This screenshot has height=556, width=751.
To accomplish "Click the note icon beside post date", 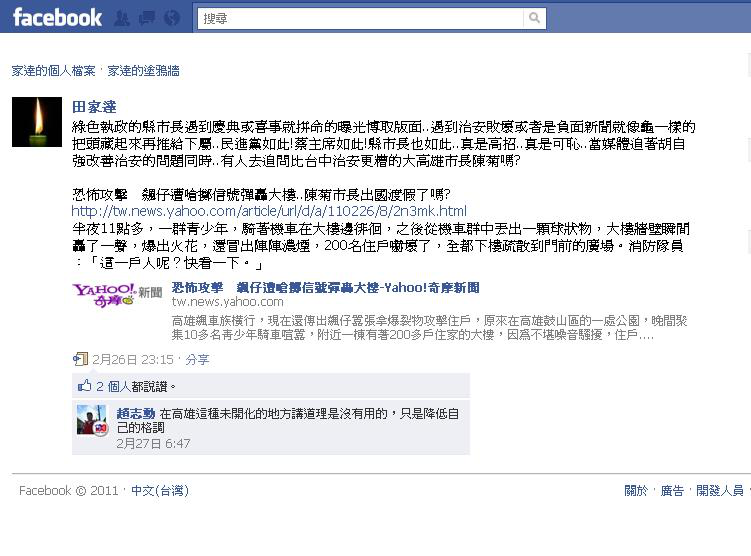I will point(80,359).
